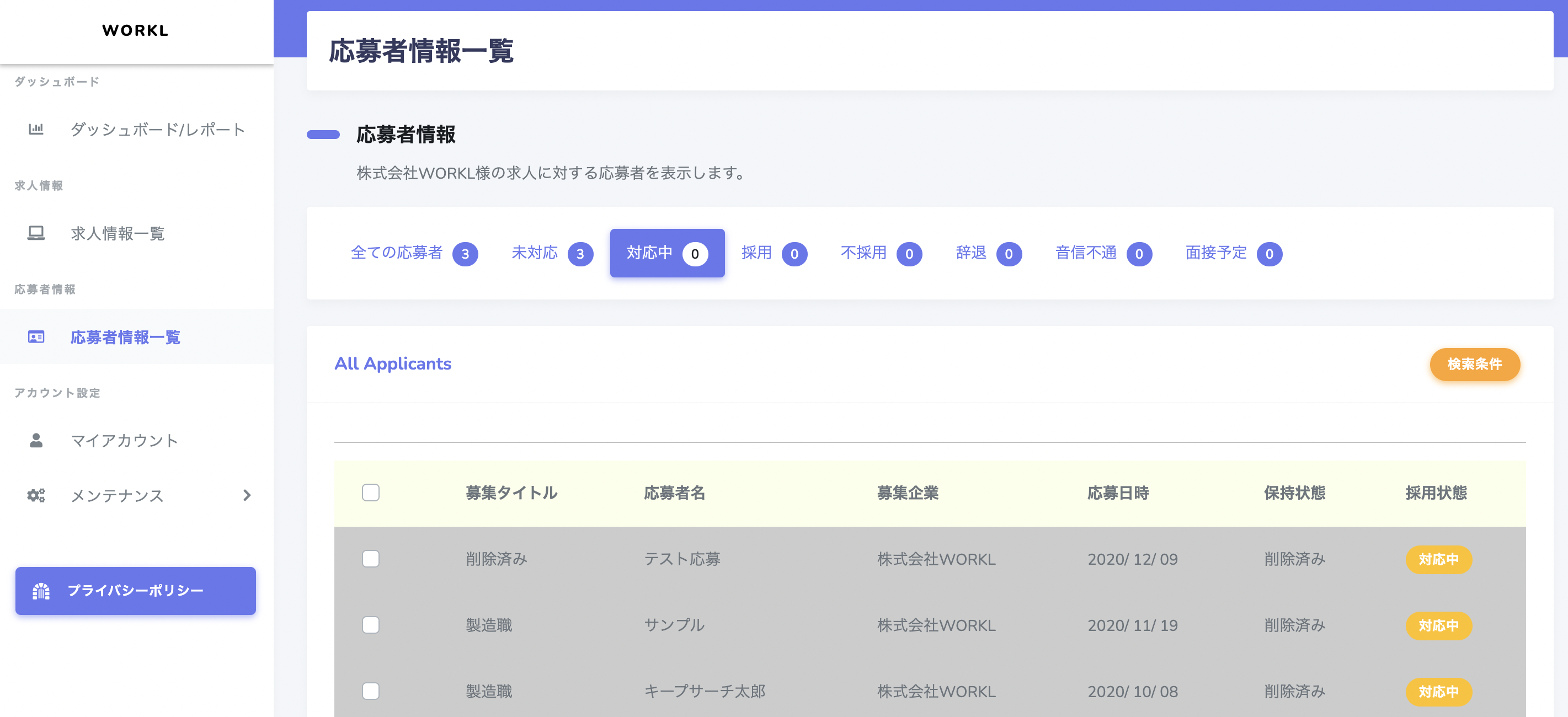This screenshot has height=717, width=1568.
Task: Click the date 2020/ 12/ 09
Action: click(x=1133, y=559)
